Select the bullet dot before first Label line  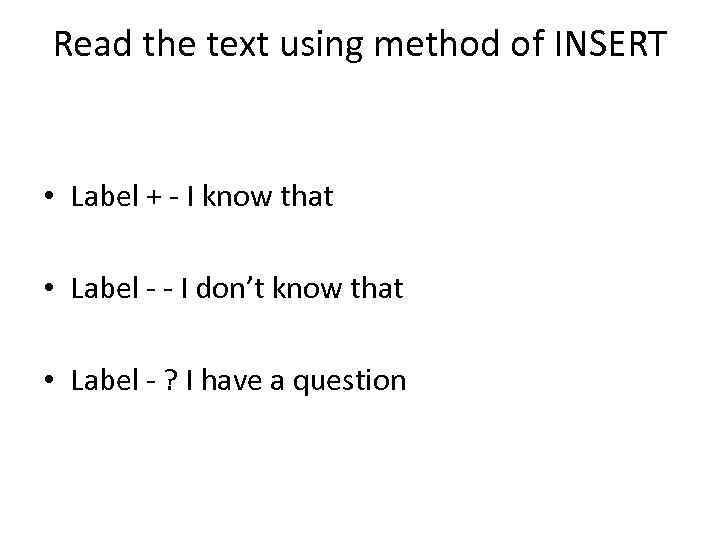(49, 198)
